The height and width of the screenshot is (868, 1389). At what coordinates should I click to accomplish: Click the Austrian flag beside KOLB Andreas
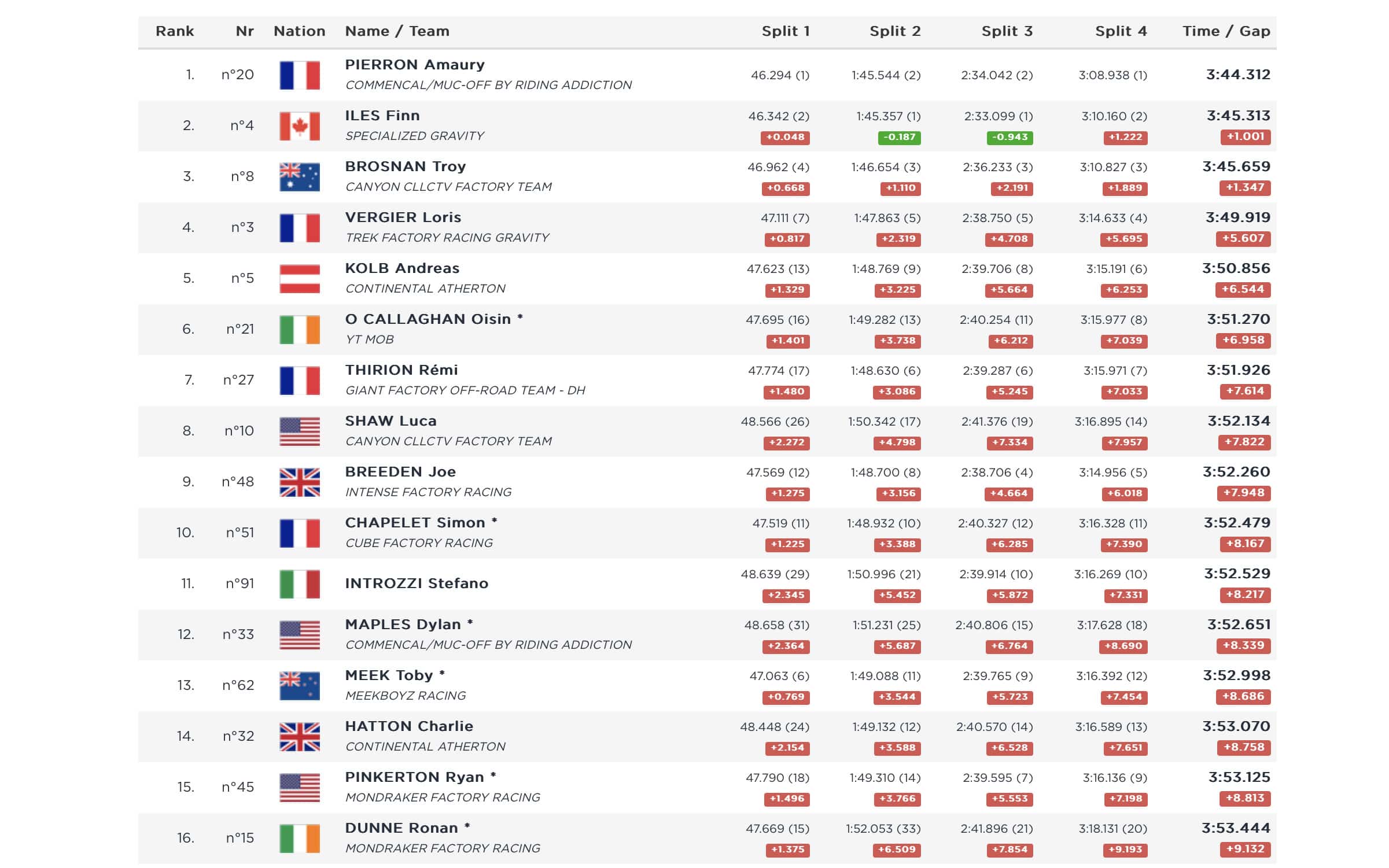pyautogui.click(x=299, y=279)
